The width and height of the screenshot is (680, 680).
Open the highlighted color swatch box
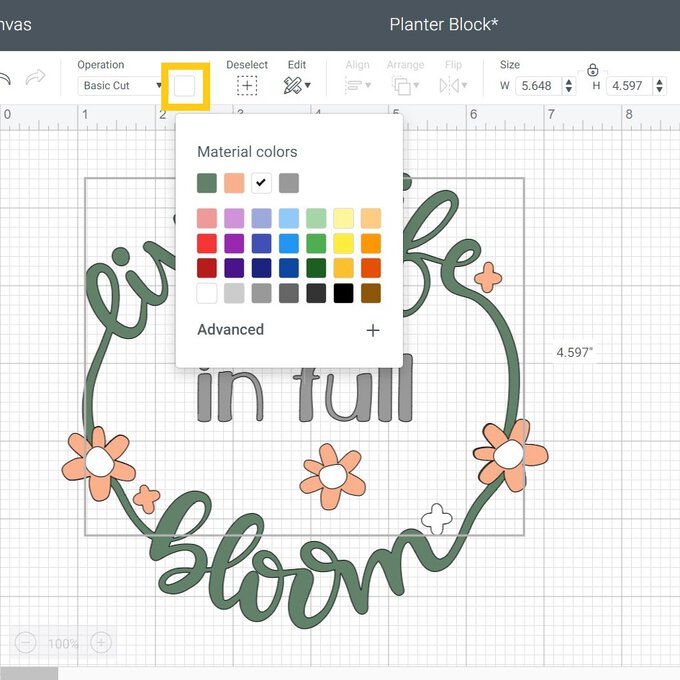[185, 86]
